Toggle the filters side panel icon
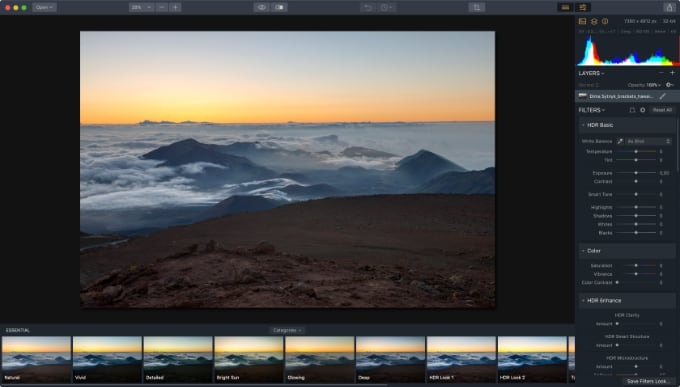Image resolution: width=680 pixels, height=387 pixels. pyautogui.click(x=583, y=7)
